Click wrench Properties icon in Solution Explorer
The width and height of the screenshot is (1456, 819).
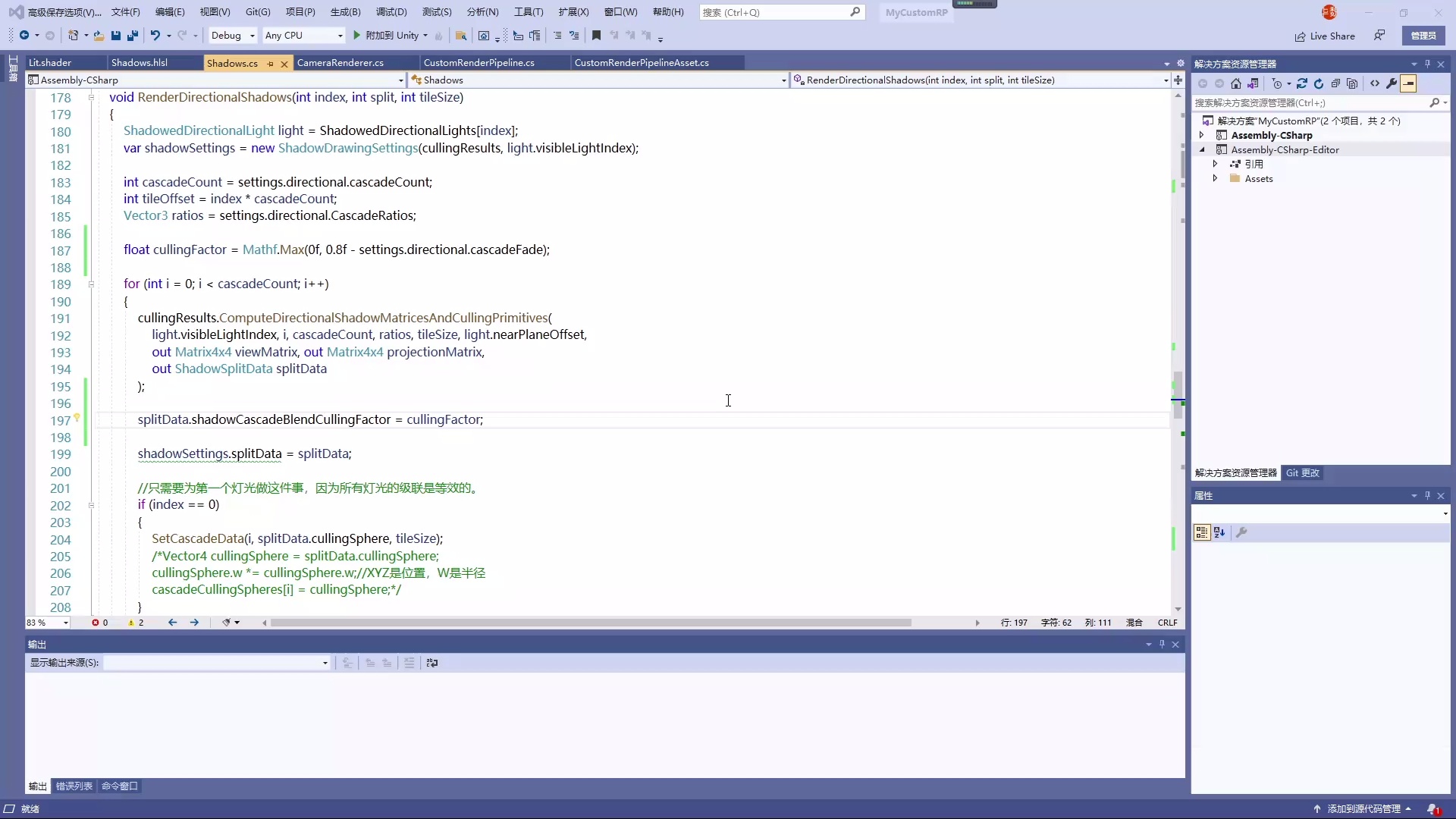point(1392,84)
